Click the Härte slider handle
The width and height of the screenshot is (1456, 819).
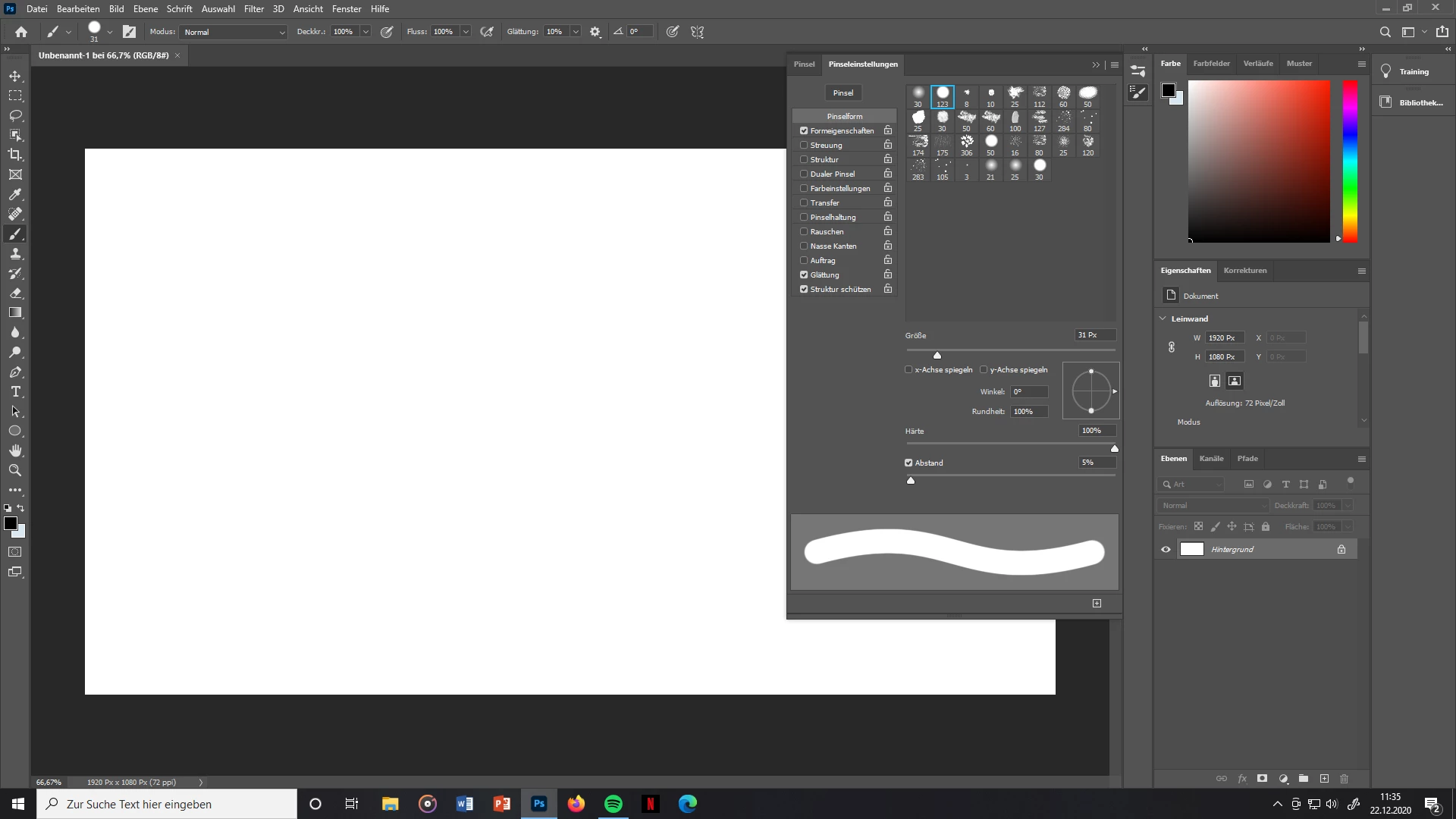(x=1115, y=449)
